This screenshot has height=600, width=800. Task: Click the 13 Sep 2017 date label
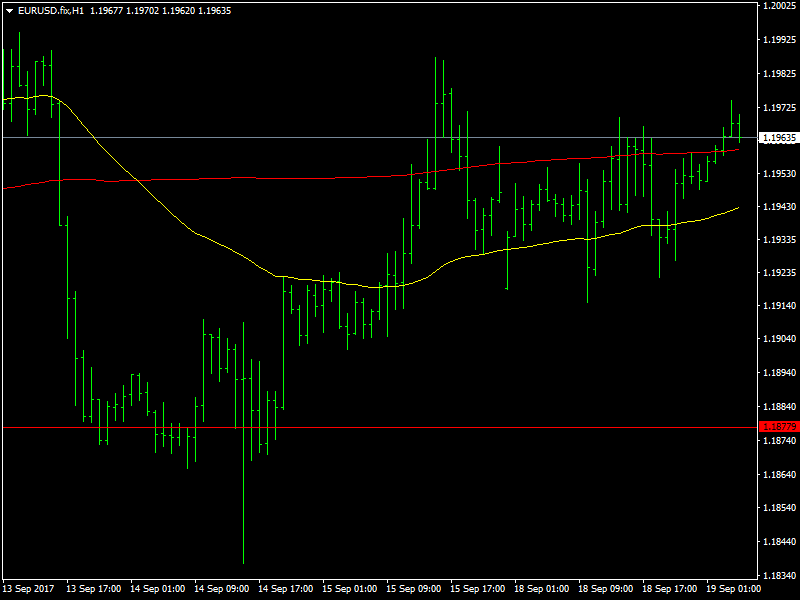[29, 589]
